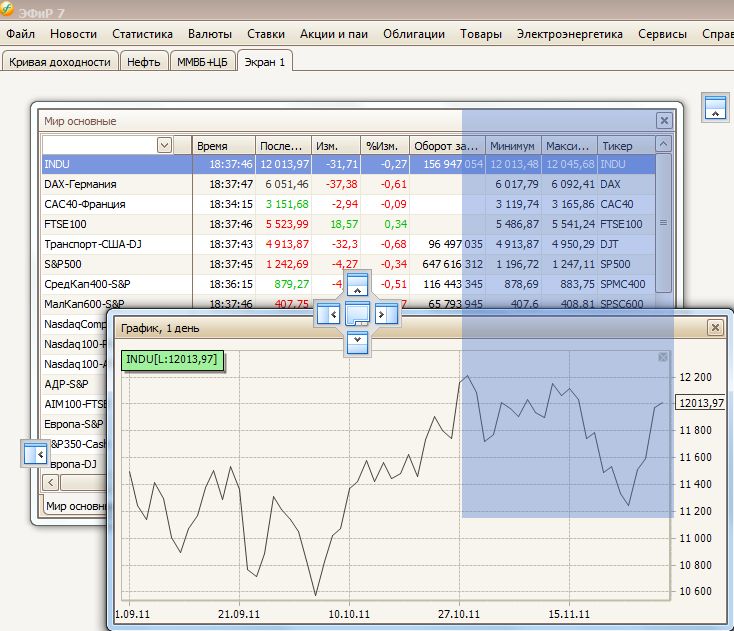Screen dimensions: 734x631
Task: Click the dock-bottom guide in the center cluster
Action: [x=358, y=343]
